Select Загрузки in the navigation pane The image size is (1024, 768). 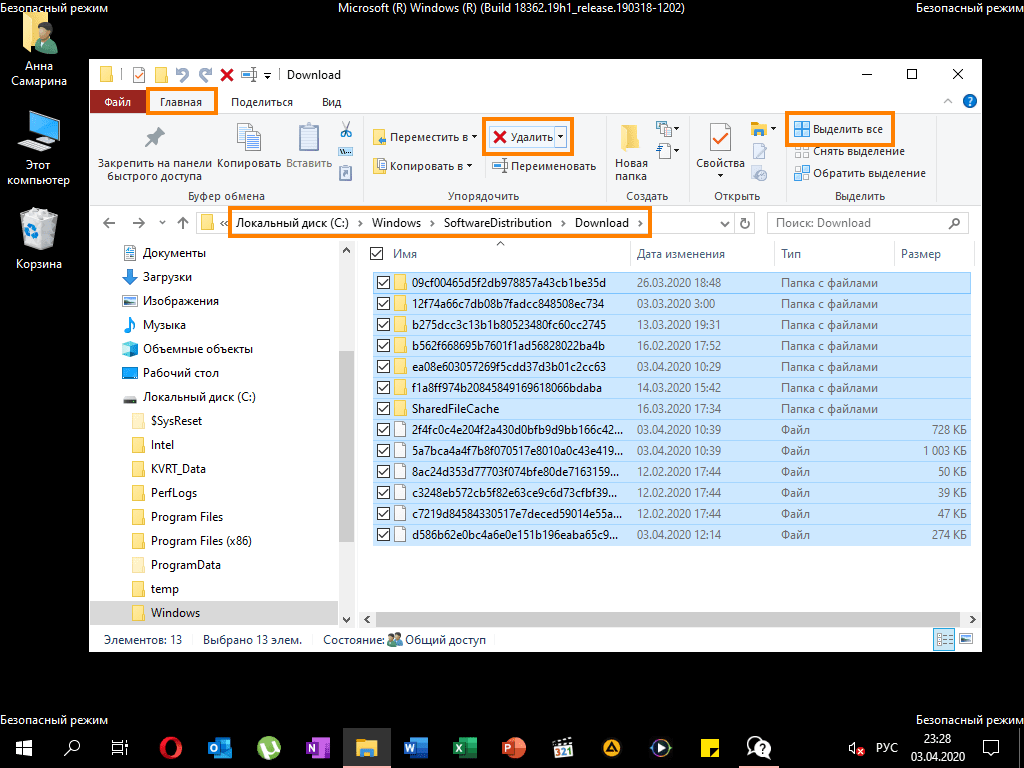pyautogui.click(x=167, y=277)
